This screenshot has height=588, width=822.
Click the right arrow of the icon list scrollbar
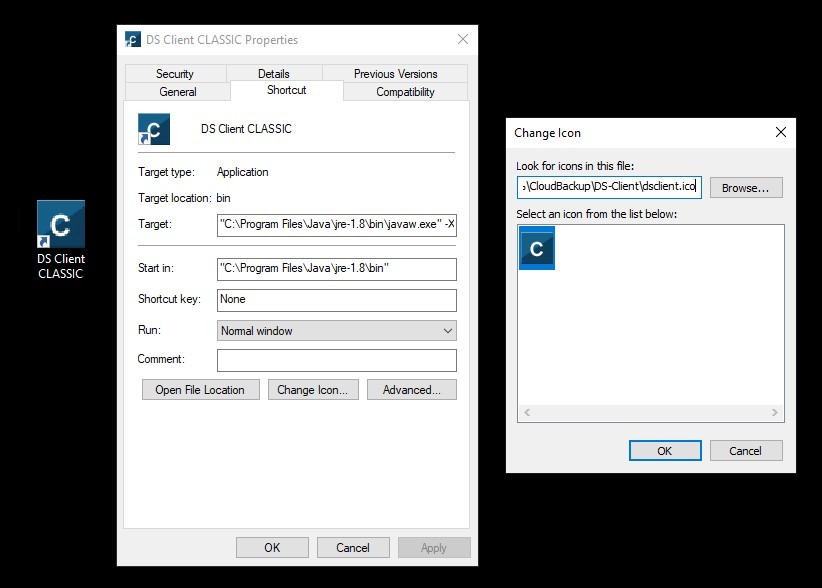pyautogui.click(x=774, y=412)
